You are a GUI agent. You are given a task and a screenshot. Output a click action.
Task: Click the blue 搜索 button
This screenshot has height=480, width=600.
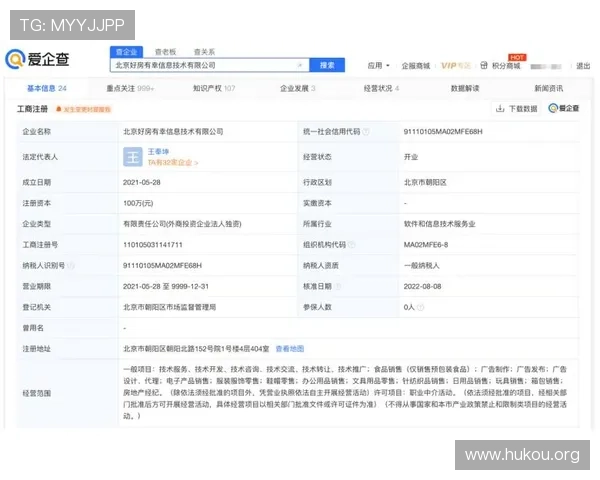click(x=327, y=65)
